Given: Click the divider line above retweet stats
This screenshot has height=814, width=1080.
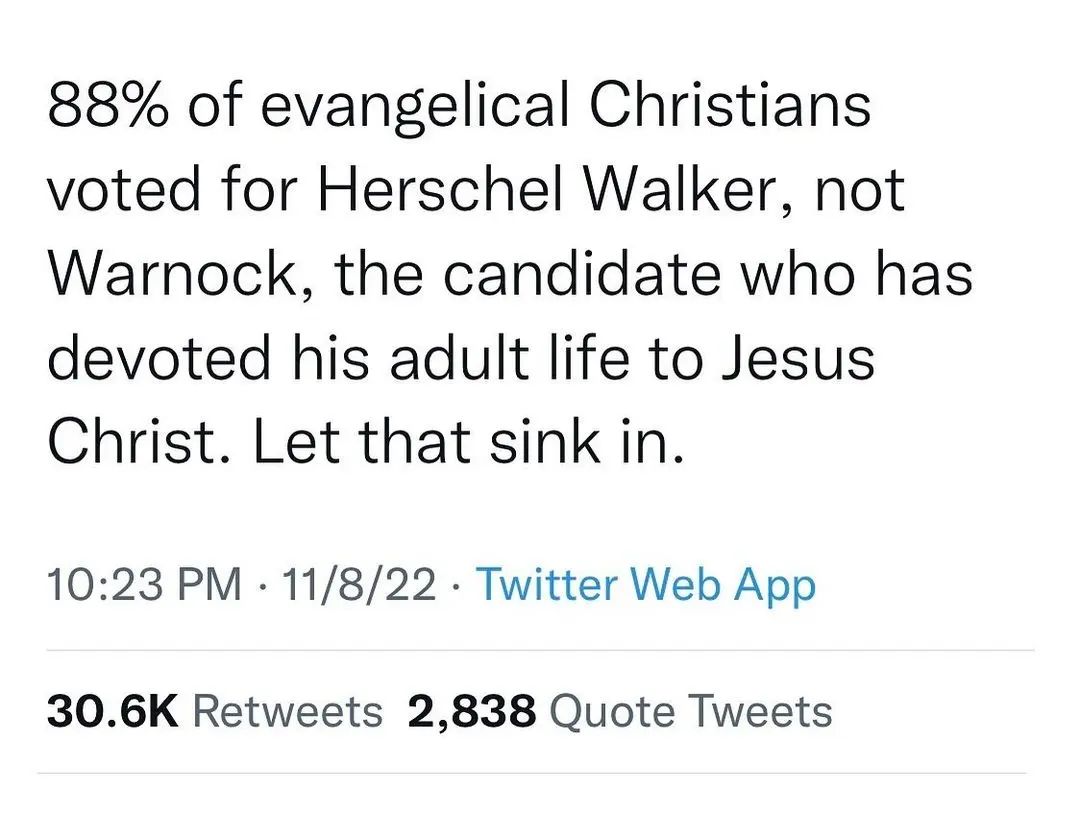Looking at the screenshot, I should (x=540, y=650).
